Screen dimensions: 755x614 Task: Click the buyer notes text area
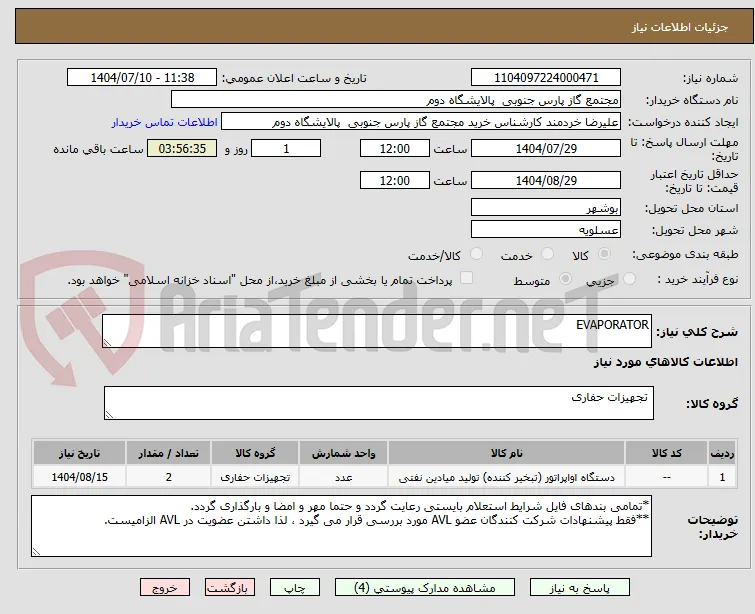(x=341, y=526)
